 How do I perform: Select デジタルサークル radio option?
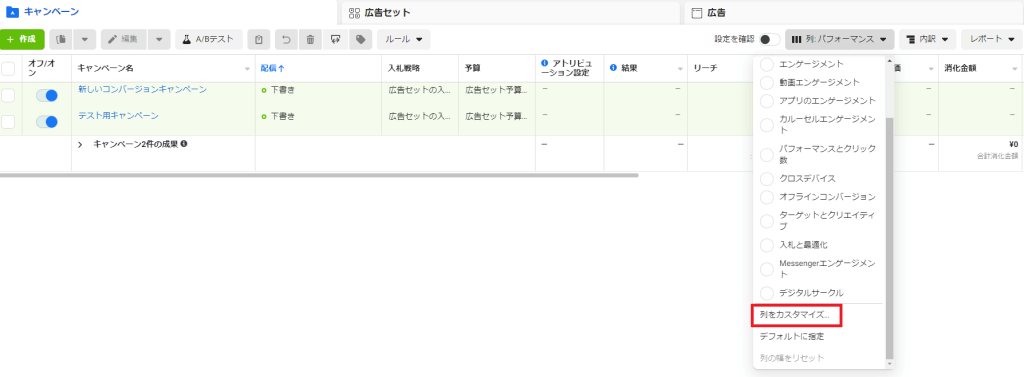[x=767, y=293]
